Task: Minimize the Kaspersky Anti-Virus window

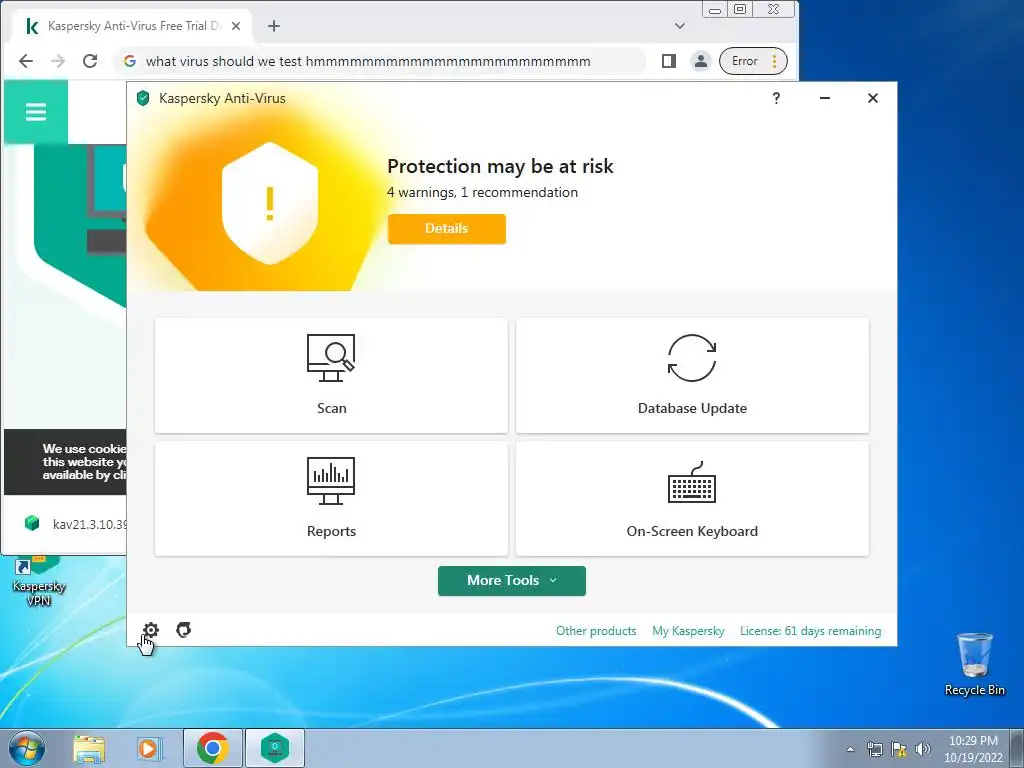Action: pos(825,98)
